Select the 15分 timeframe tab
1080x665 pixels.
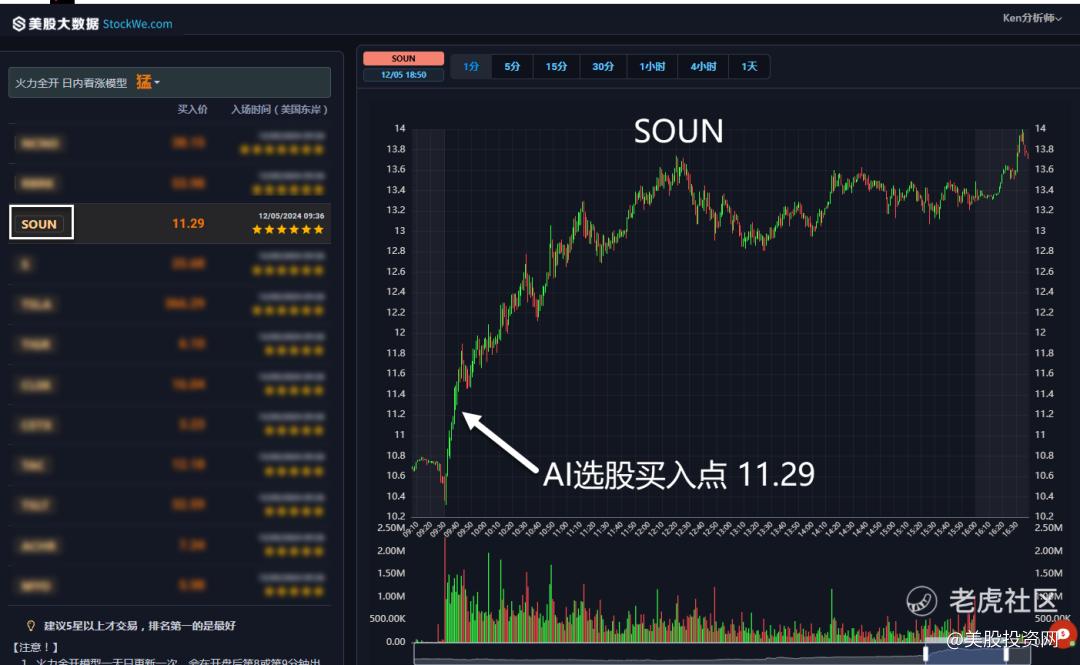coord(556,67)
